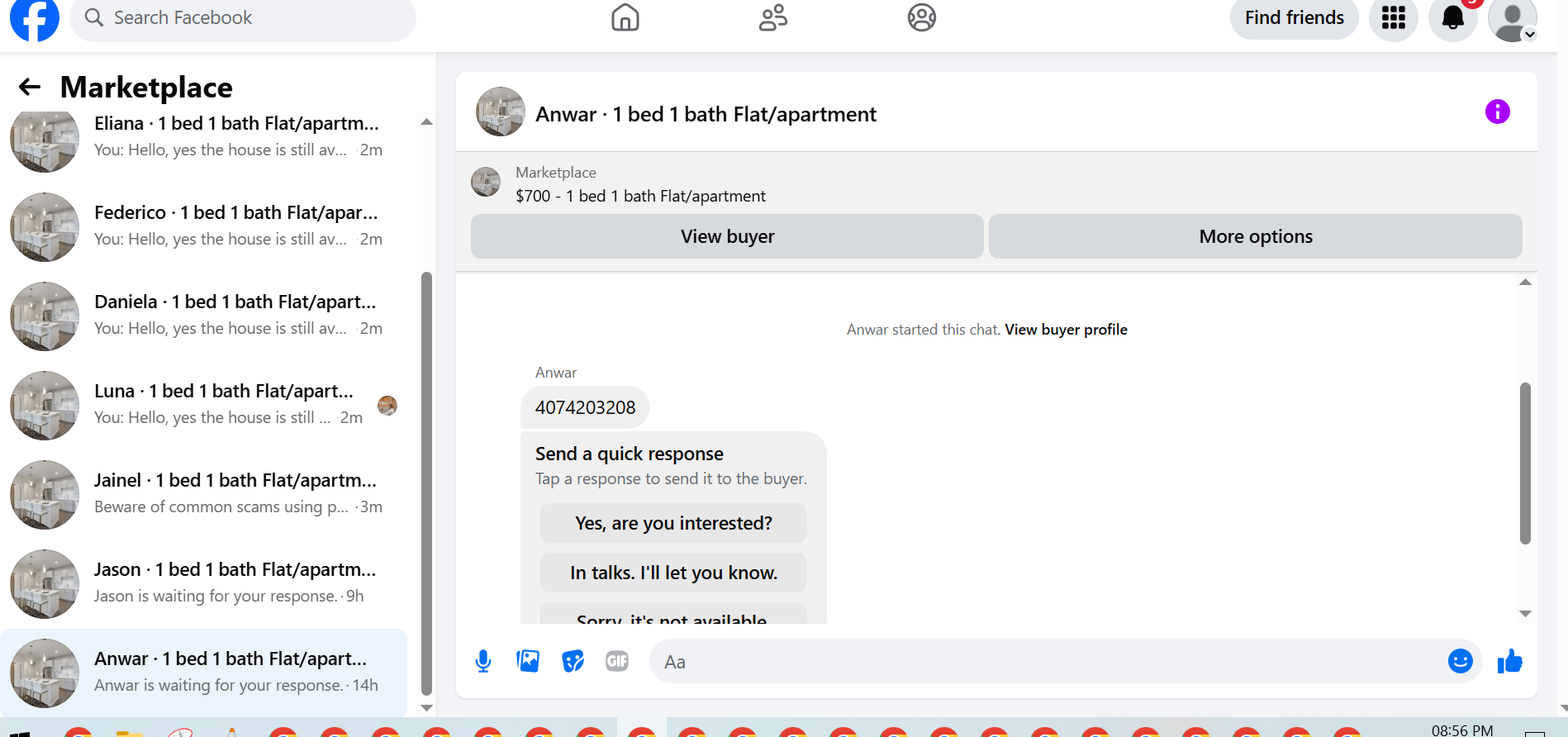Click the message bubble '4074203208'
The image size is (1568, 737).
point(585,407)
